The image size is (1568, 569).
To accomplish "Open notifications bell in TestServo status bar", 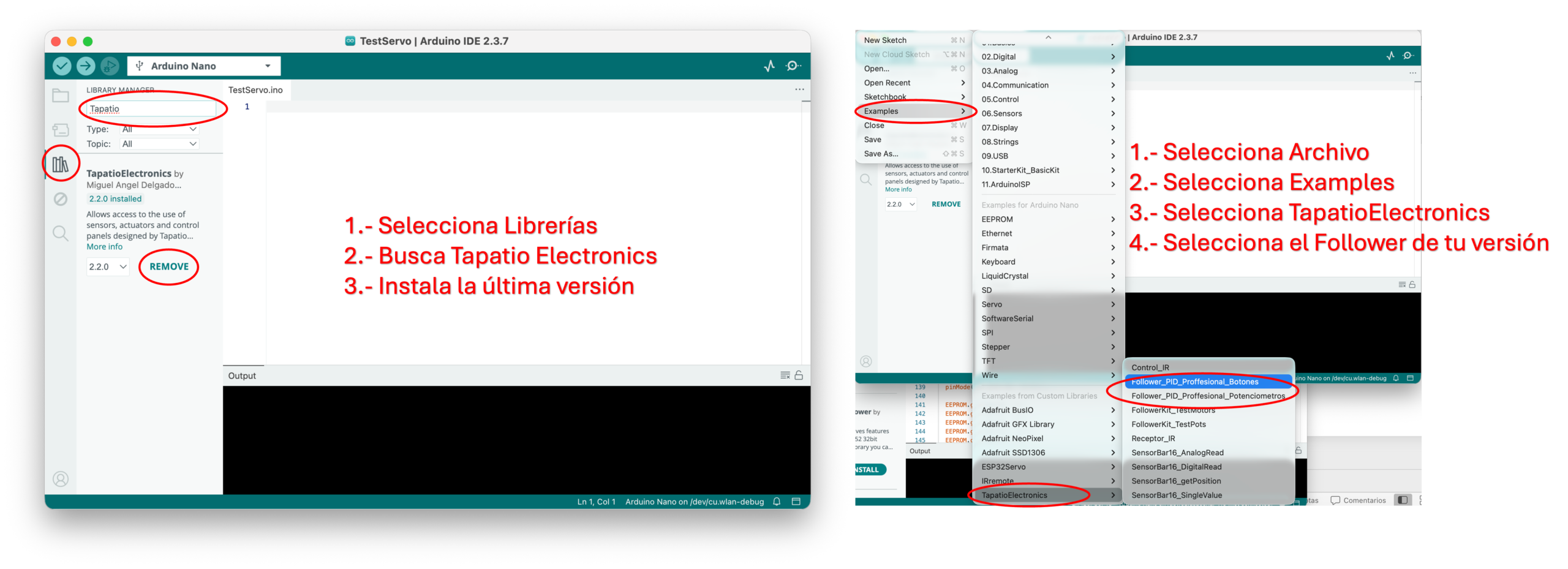I will (x=776, y=501).
